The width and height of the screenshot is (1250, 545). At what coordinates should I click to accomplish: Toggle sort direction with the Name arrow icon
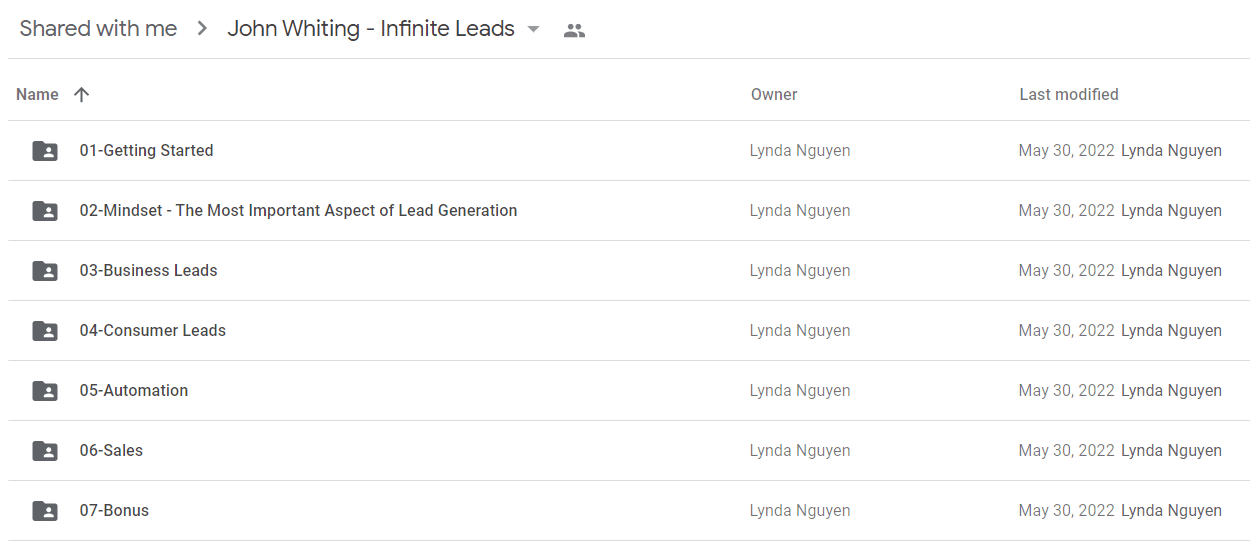click(82, 94)
